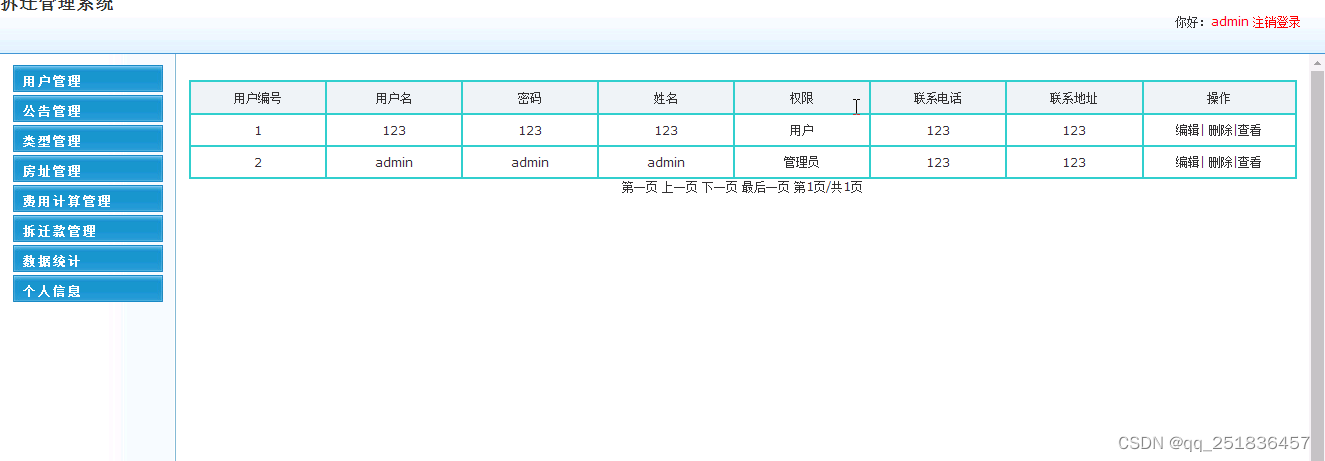
Task: Click the 权限 column header
Action: click(x=802, y=98)
